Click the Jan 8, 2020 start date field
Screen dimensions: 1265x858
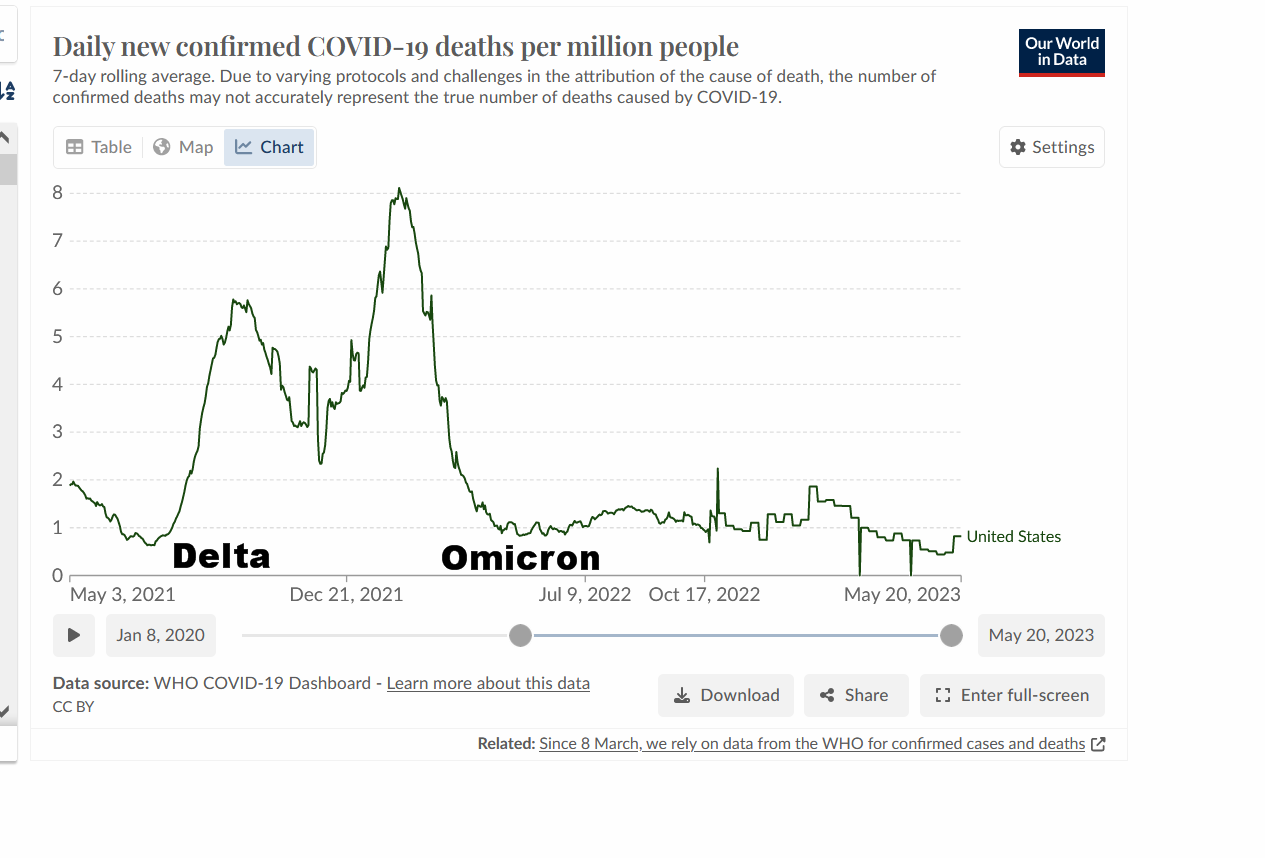160,635
